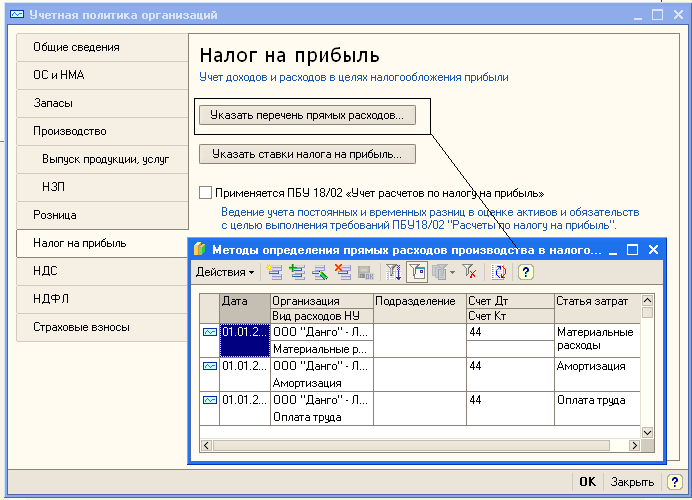
Task: Click the help icon next to Закрыть
Action: (674, 482)
